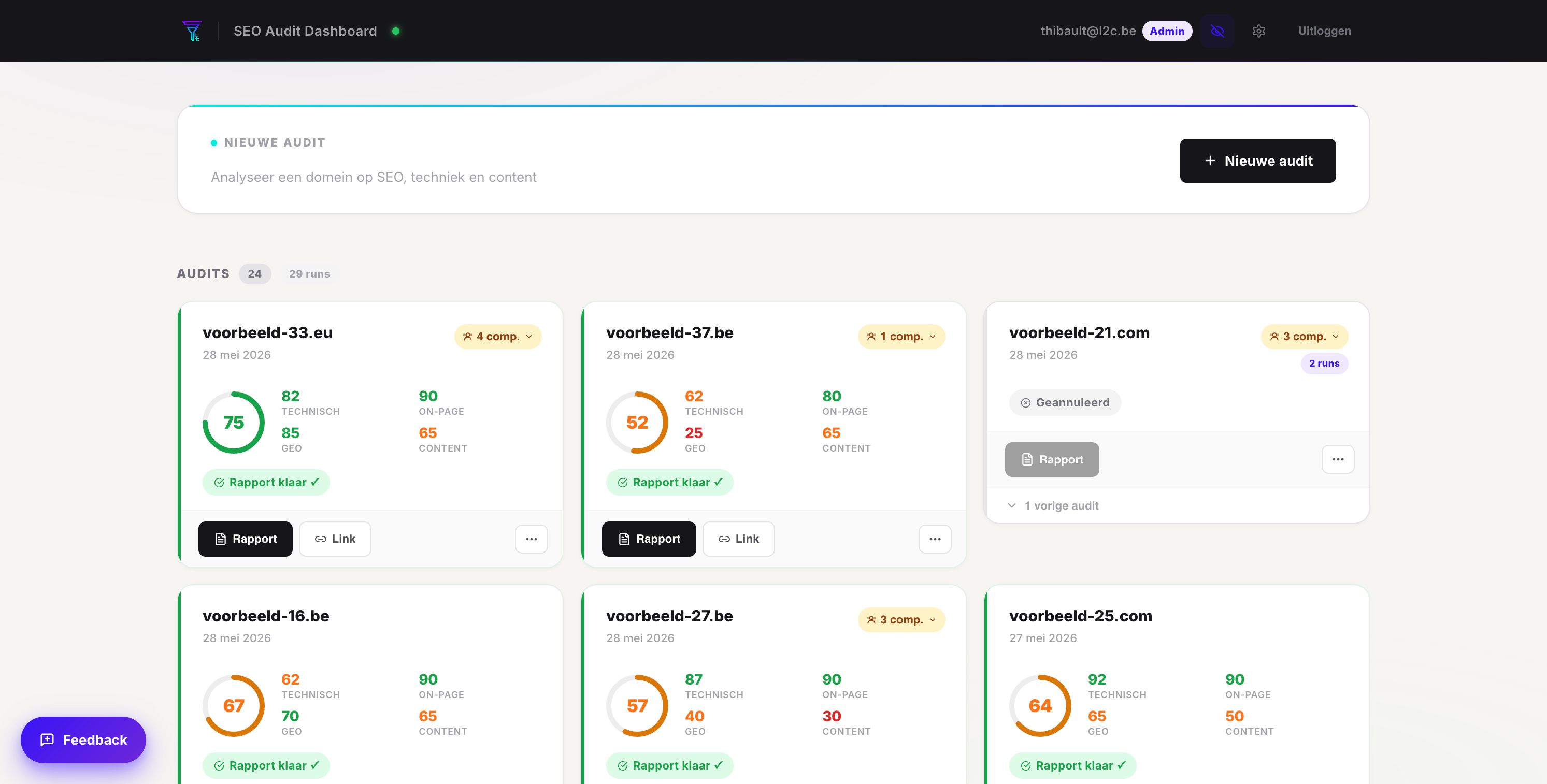Open more options menu on voorbeeld-33.eu card
Screen dimensions: 1547x784
[531, 539]
